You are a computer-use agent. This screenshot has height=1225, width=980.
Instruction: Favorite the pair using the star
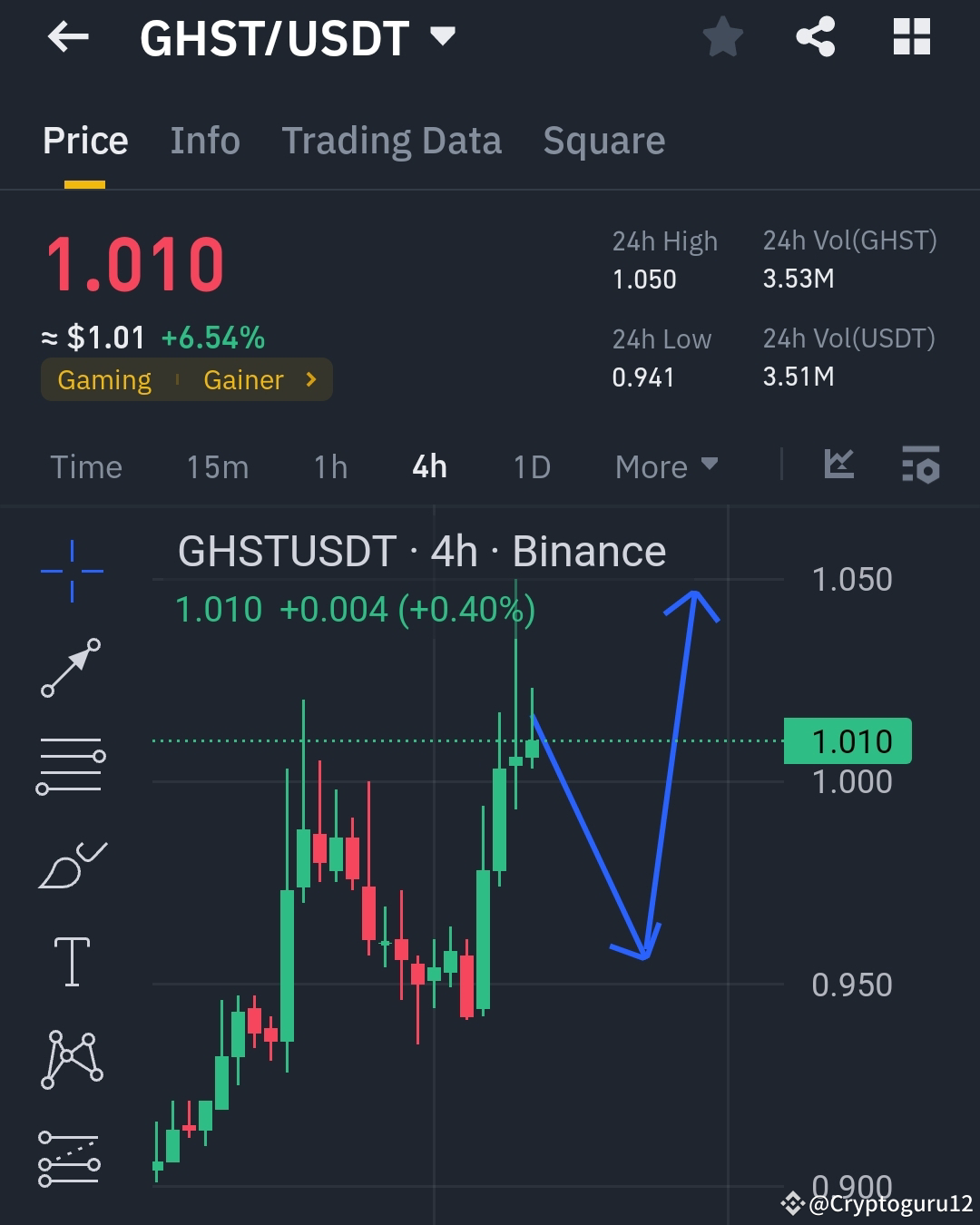[x=723, y=36]
